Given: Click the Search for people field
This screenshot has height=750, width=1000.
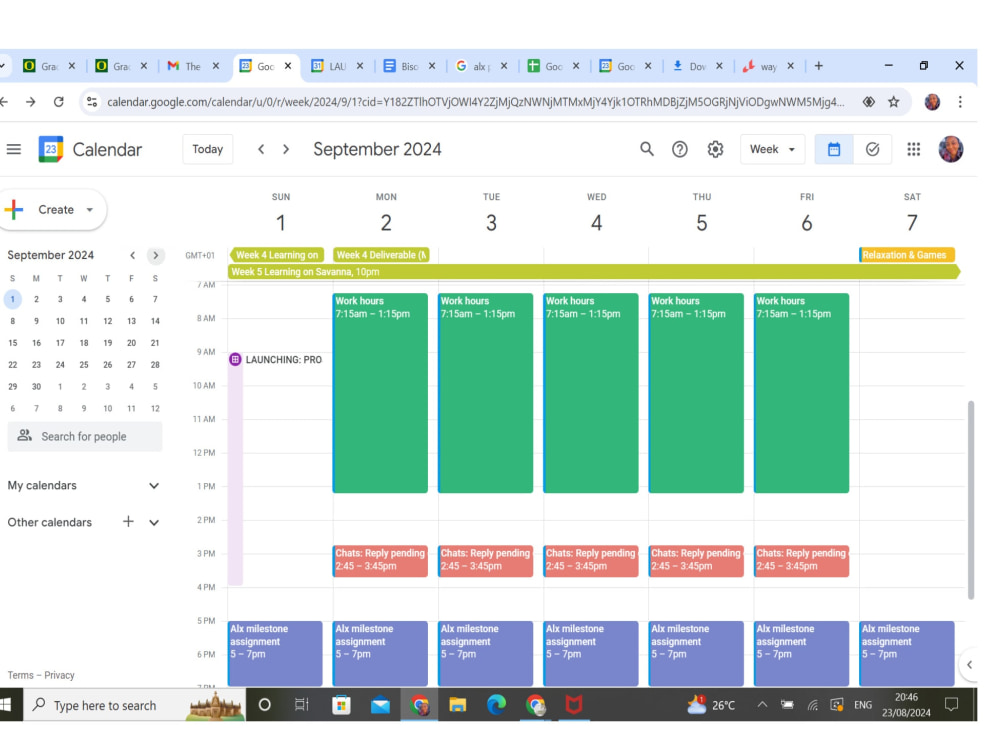Looking at the screenshot, I should 85,436.
